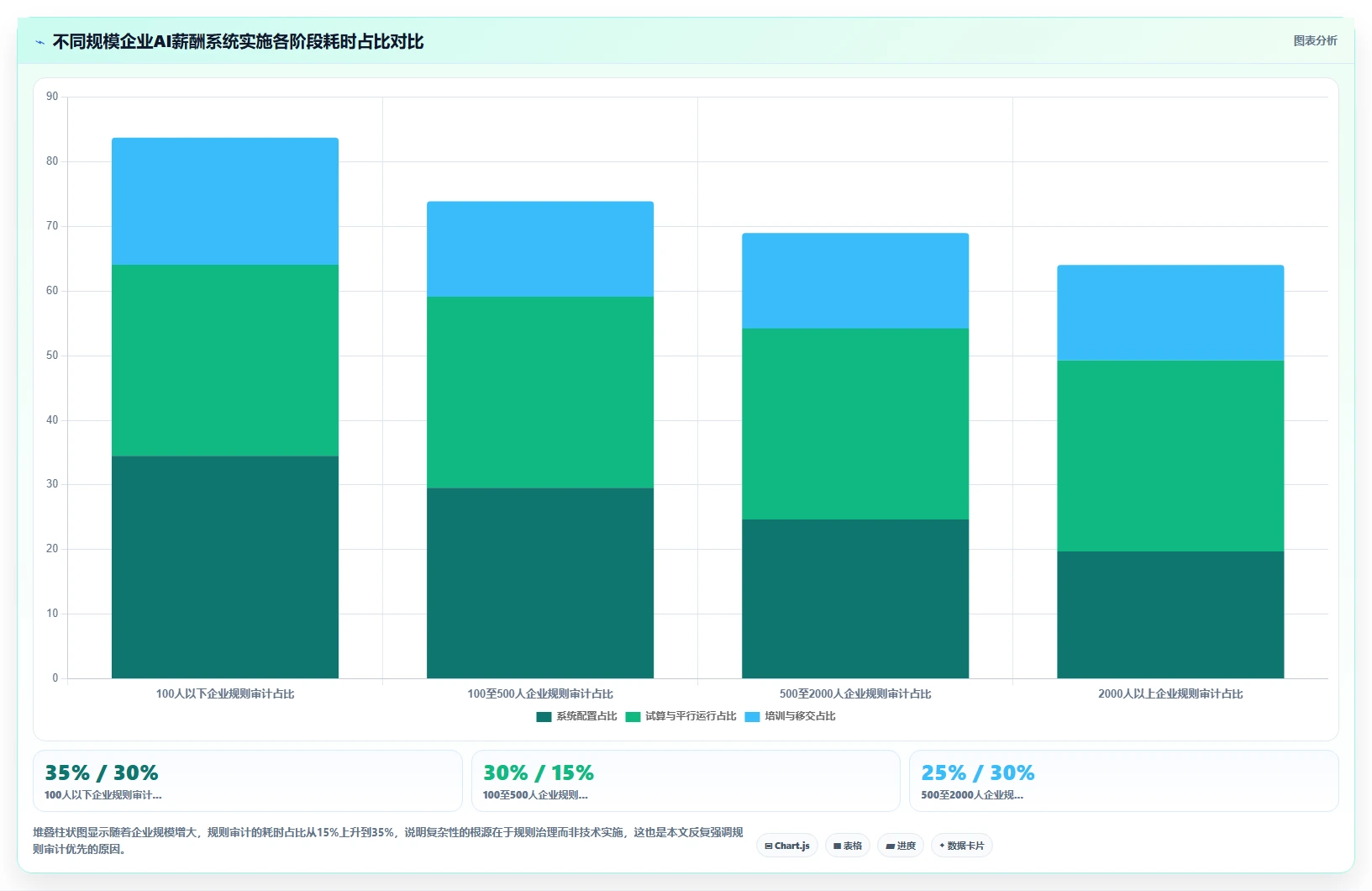Click the Chart.js tag
Image resolution: width=1372 pixels, height=891 pixels.
(x=787, y=846)
